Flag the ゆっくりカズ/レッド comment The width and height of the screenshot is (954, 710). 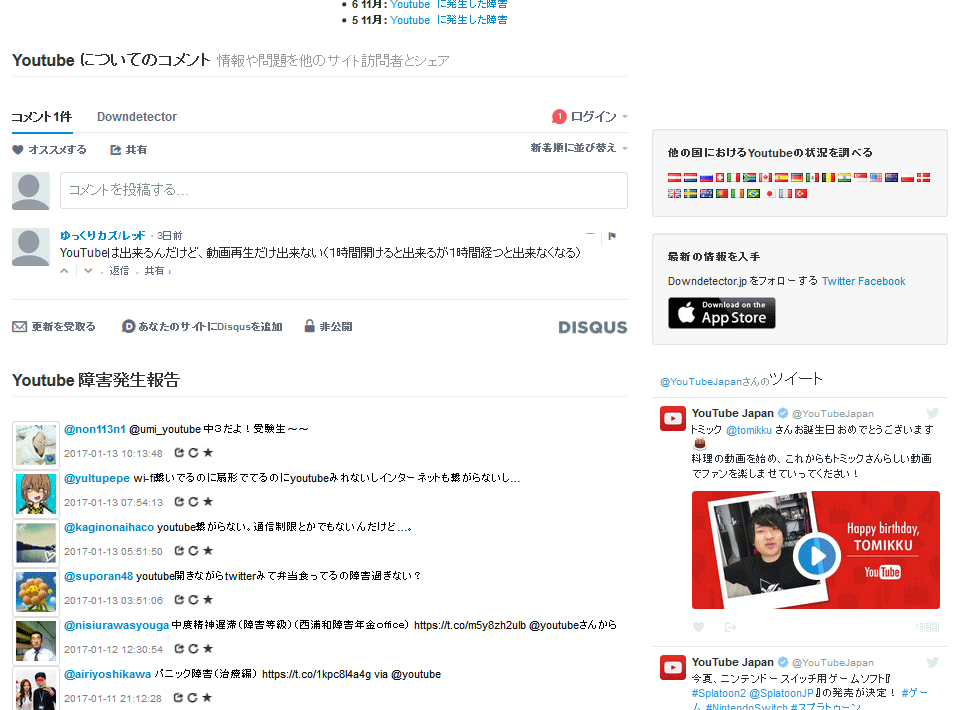(x=612, y=236)
